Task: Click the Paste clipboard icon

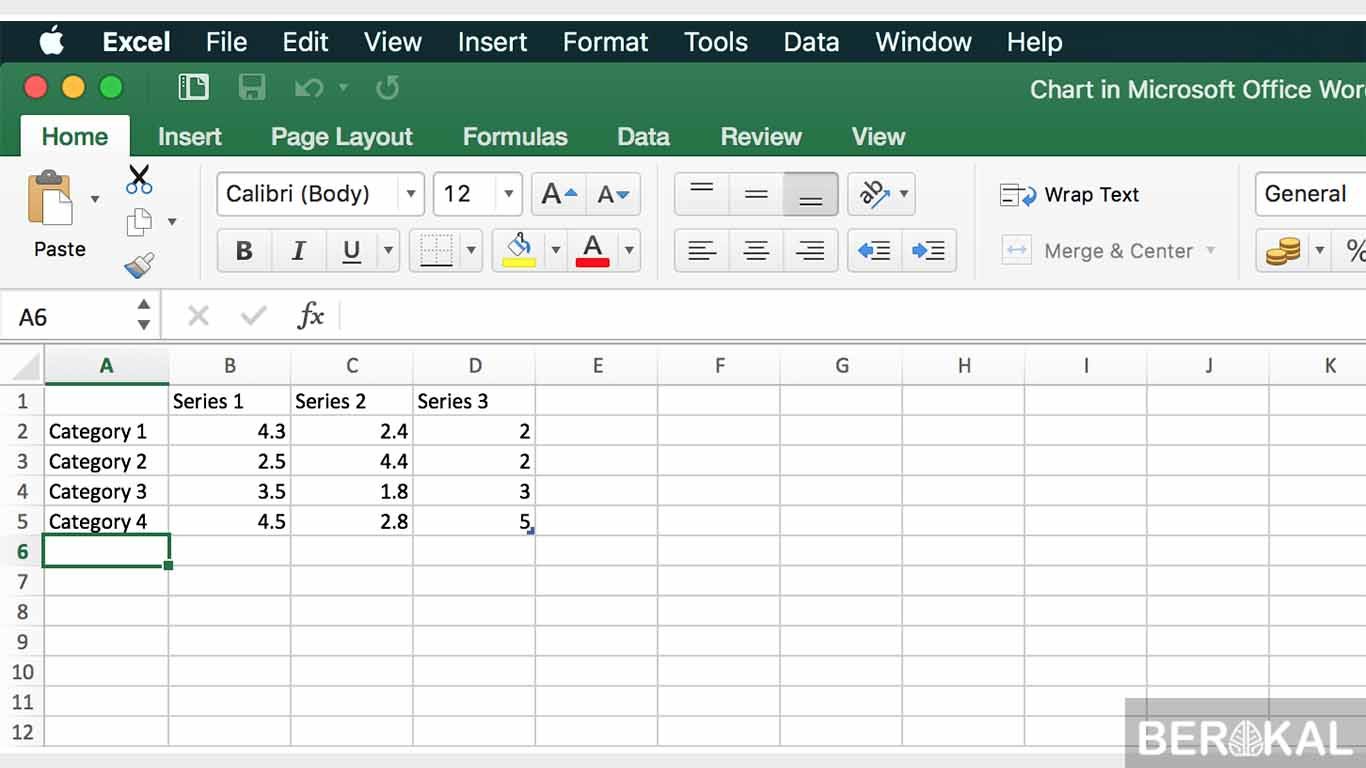Action: (x=51, y=199)
